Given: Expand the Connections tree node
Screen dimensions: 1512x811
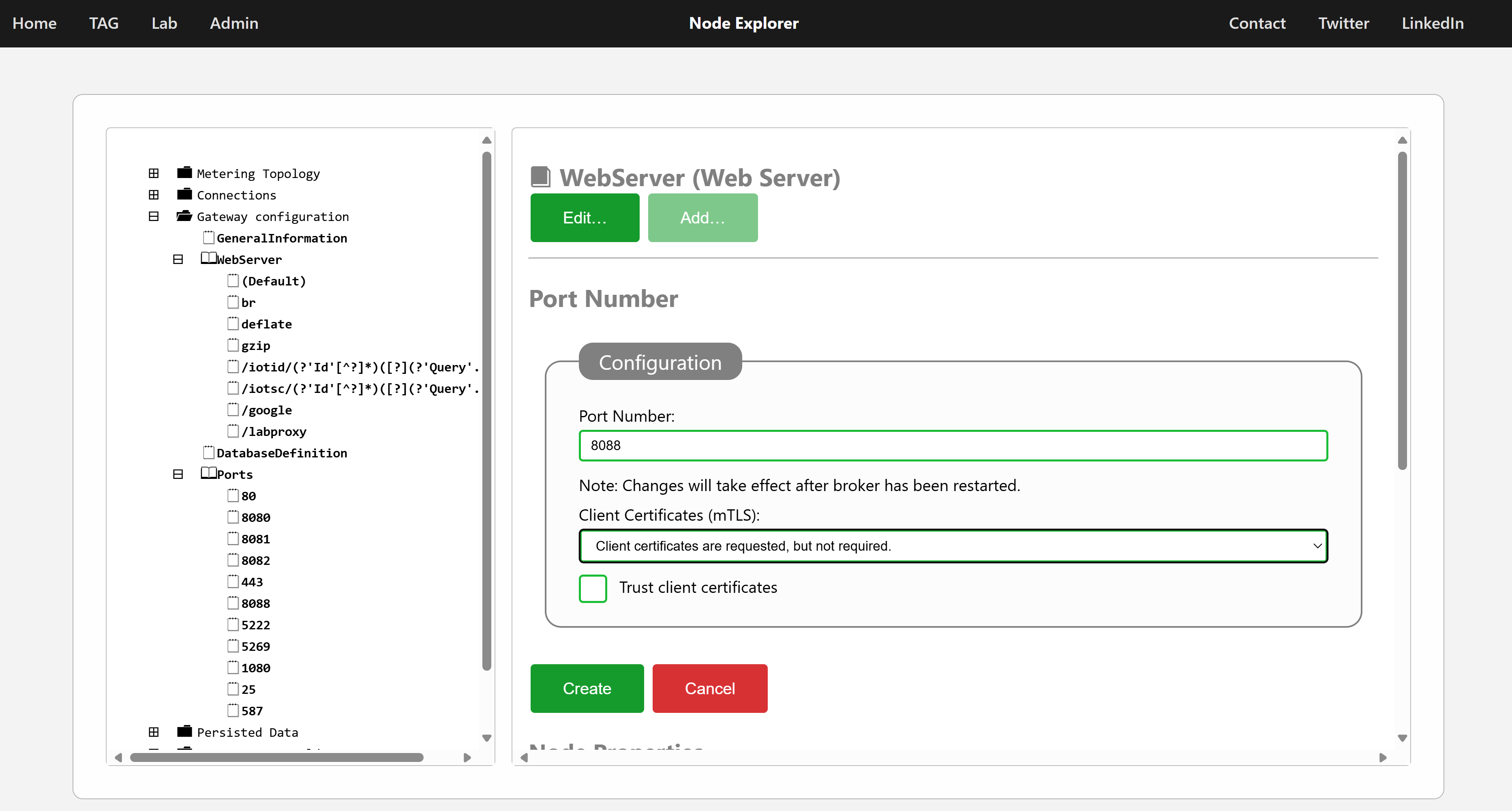Looking at the screenshot, I should tap(154, 194).
